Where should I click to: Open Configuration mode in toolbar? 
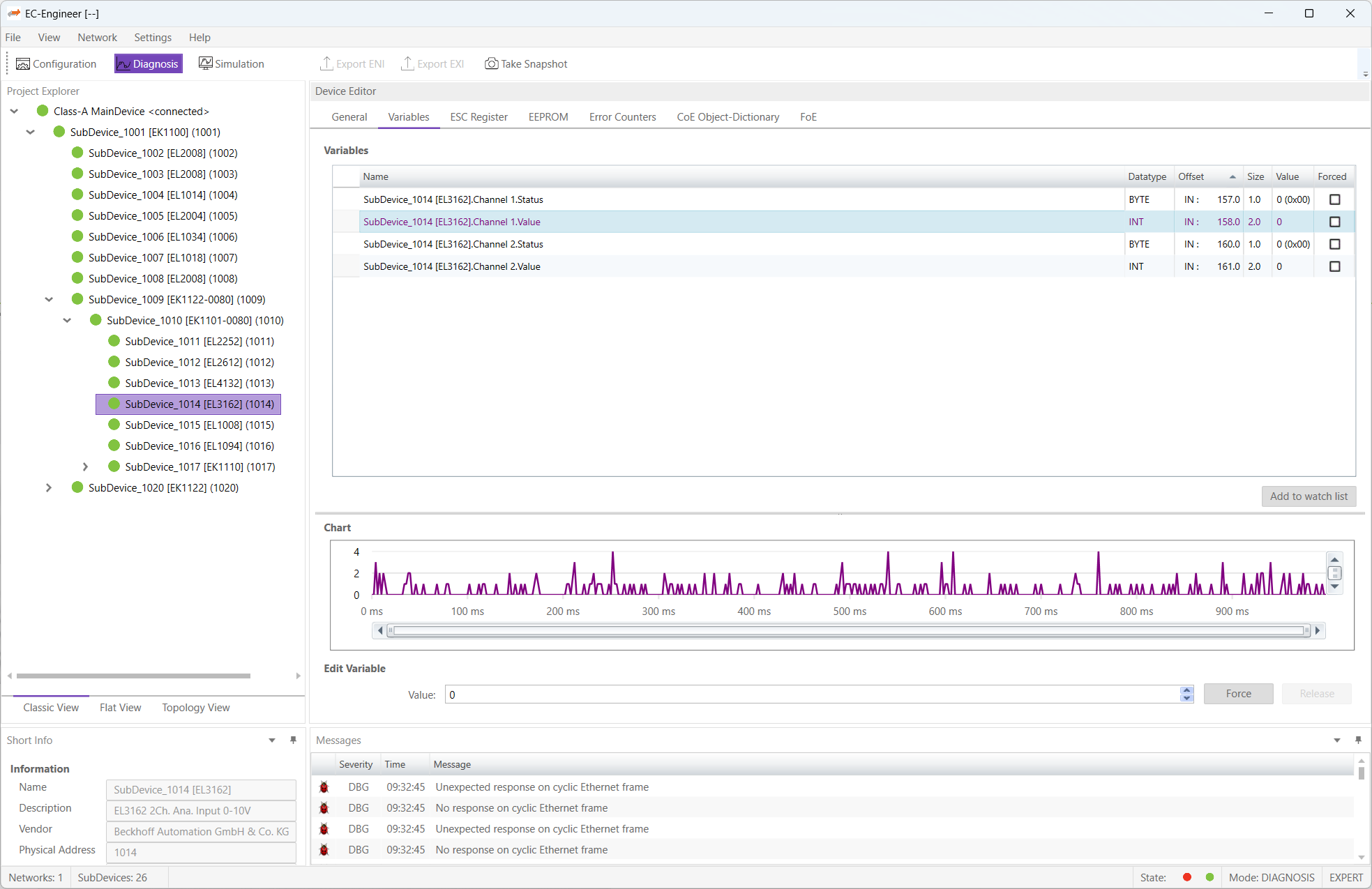point(56,64)
